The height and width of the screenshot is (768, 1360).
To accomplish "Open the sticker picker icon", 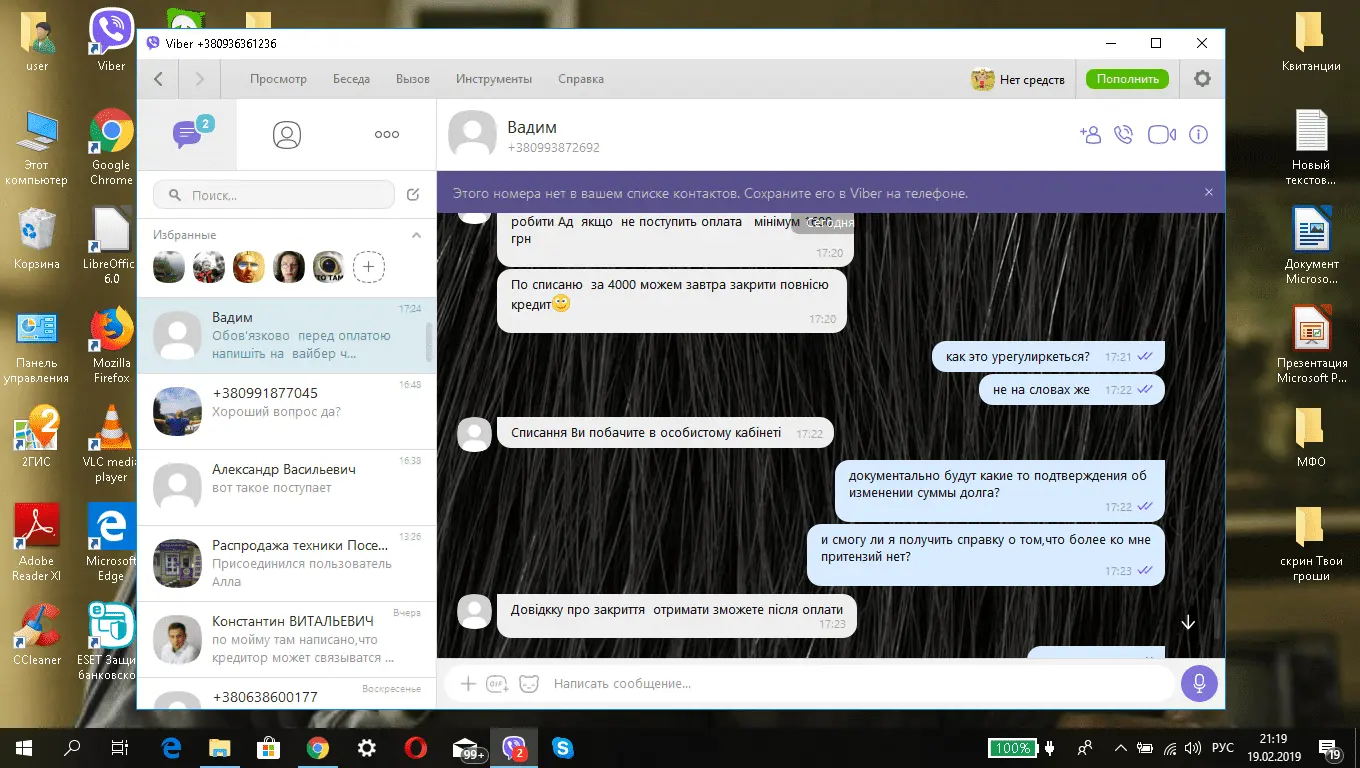I will click(x=529, y=684).
